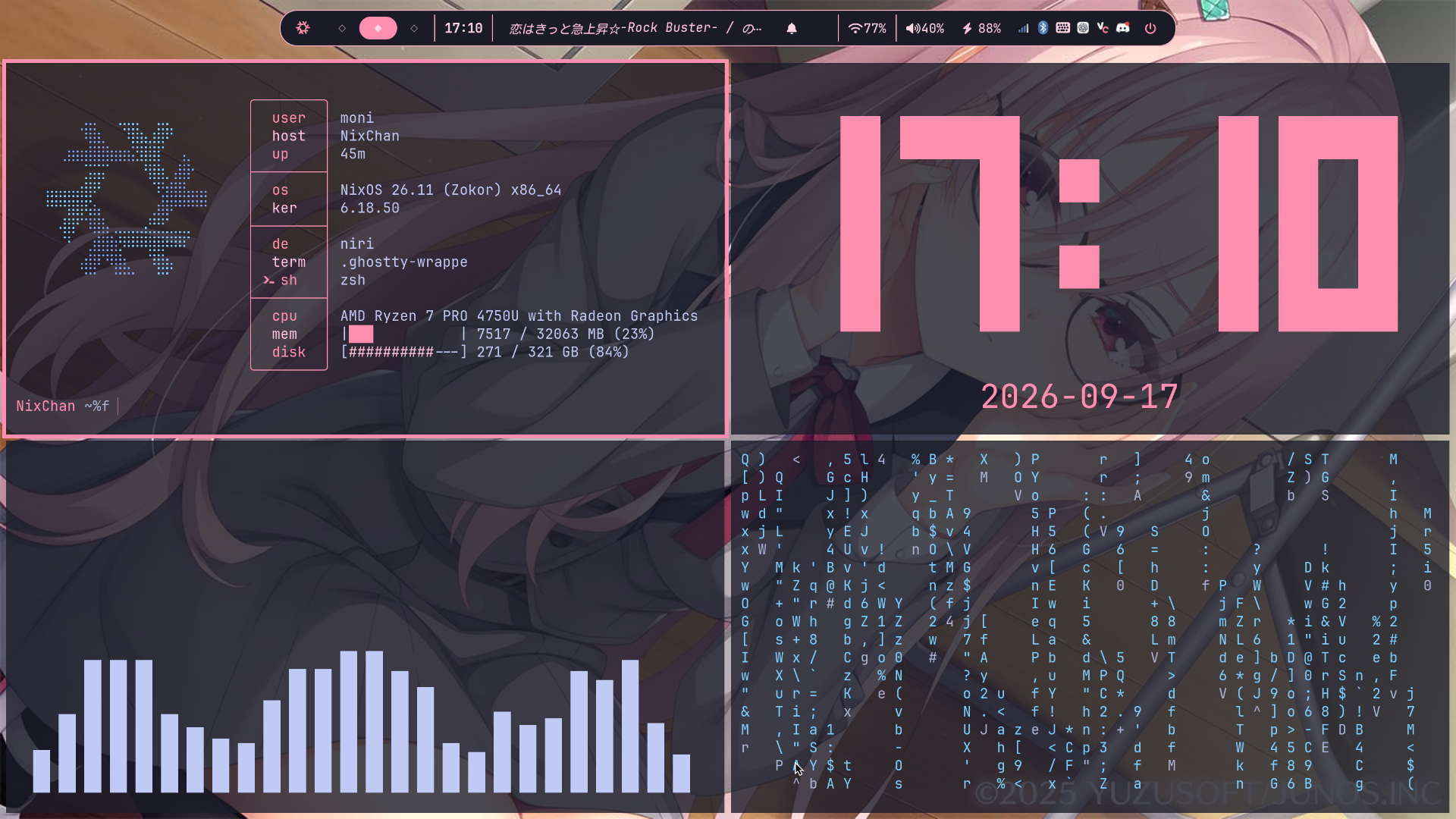
Task: Click the 17:10 clock in the top bar
Action: tap(463, 28)
